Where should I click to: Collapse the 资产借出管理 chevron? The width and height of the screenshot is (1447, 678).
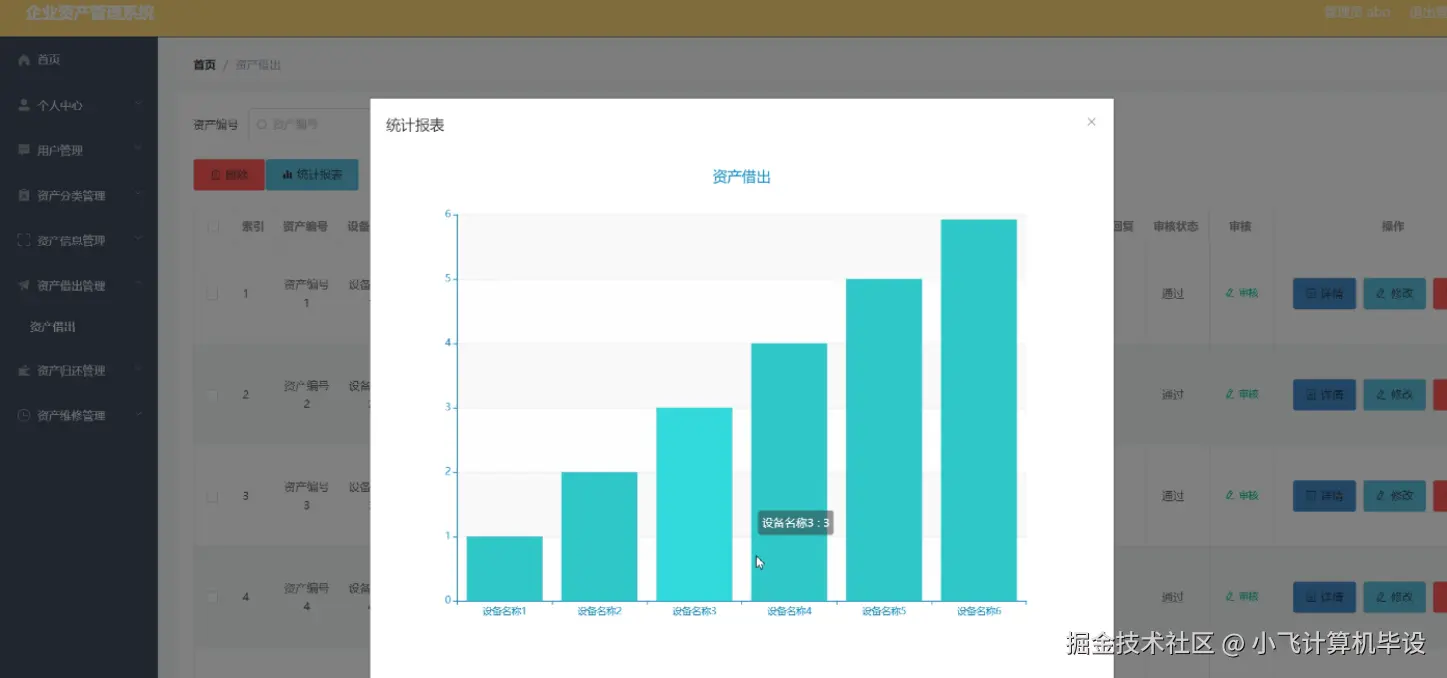(139, 285)
